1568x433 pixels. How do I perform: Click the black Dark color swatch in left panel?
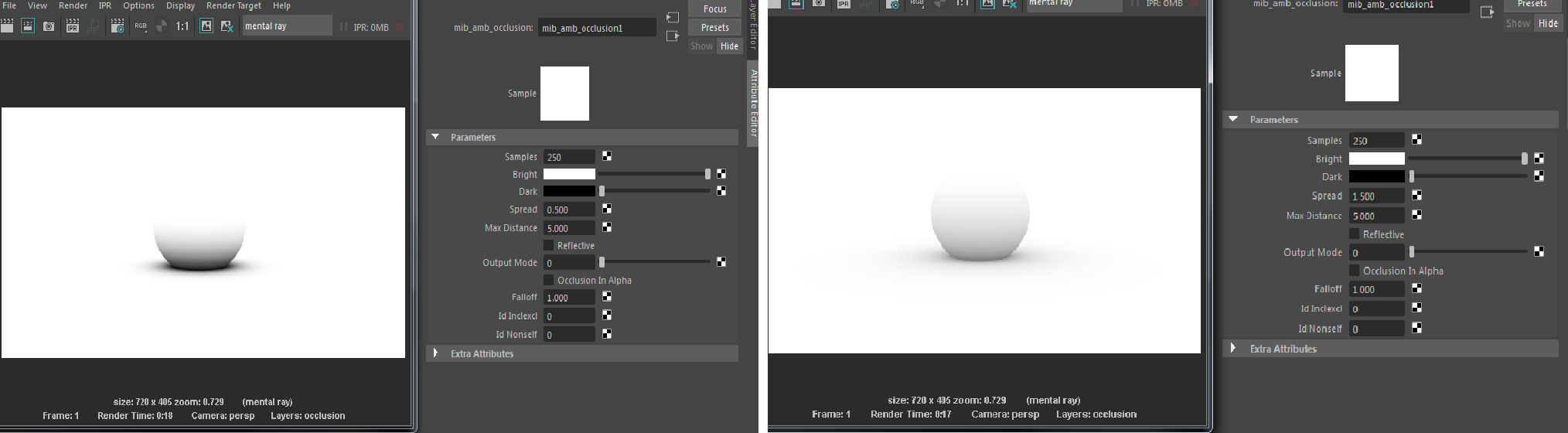coord(569,191)
